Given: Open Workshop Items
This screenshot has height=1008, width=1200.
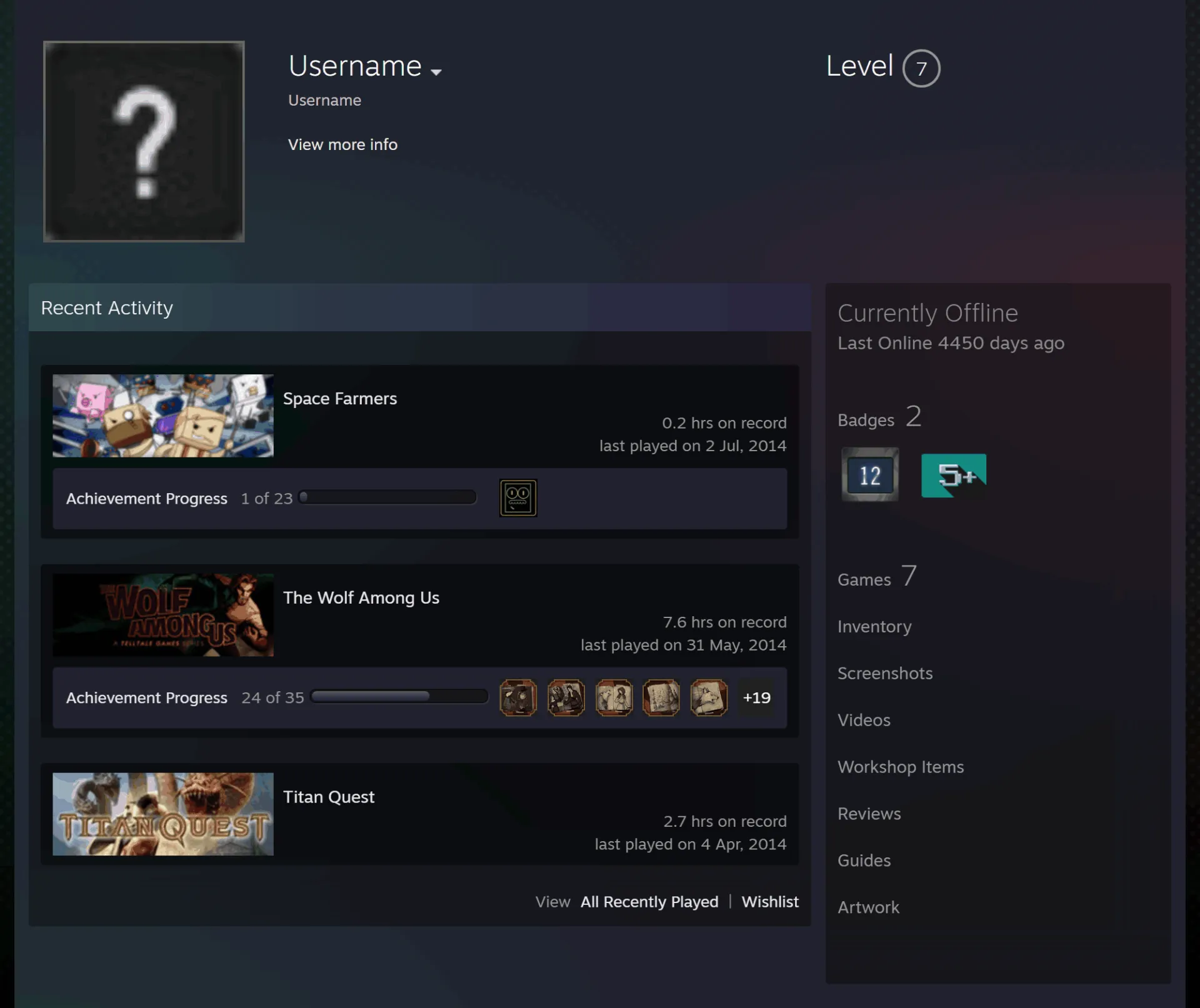Looking at the screenshot, I should point(901,767).
